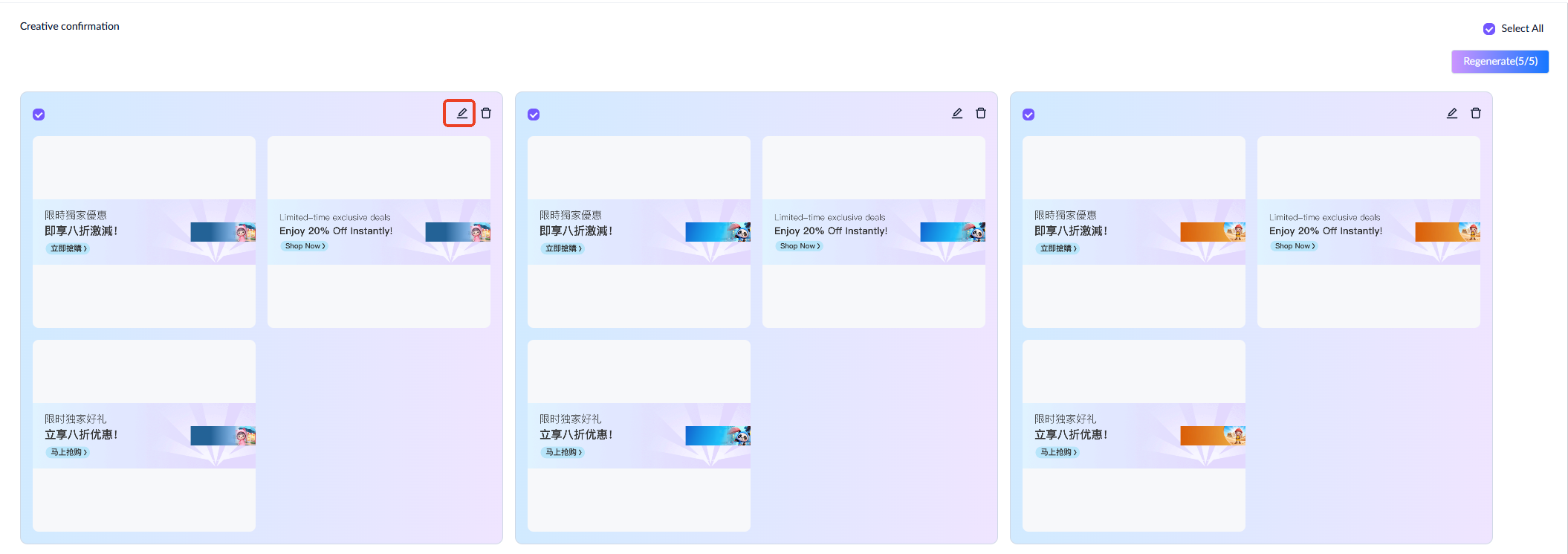Click the orange product image in third group's English banner
The image size is (1568, 554).
[1447, 232]
